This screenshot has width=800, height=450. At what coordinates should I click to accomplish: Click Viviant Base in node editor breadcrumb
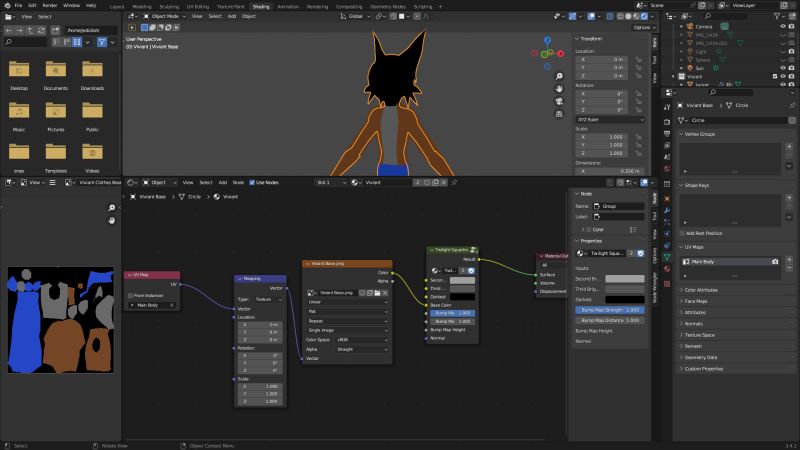click(153, 196)
